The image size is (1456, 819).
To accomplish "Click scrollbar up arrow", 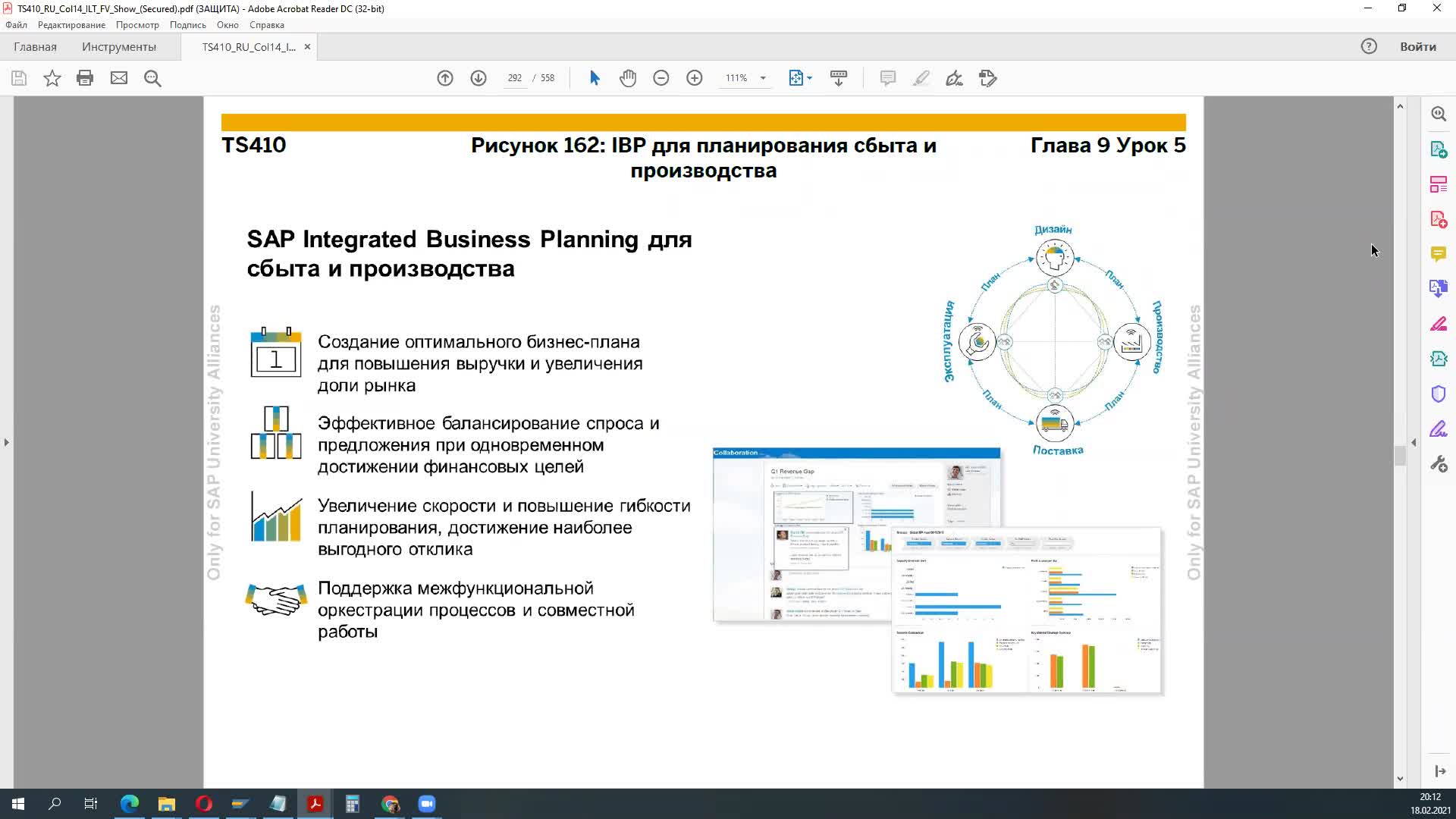I will 1400,106.
